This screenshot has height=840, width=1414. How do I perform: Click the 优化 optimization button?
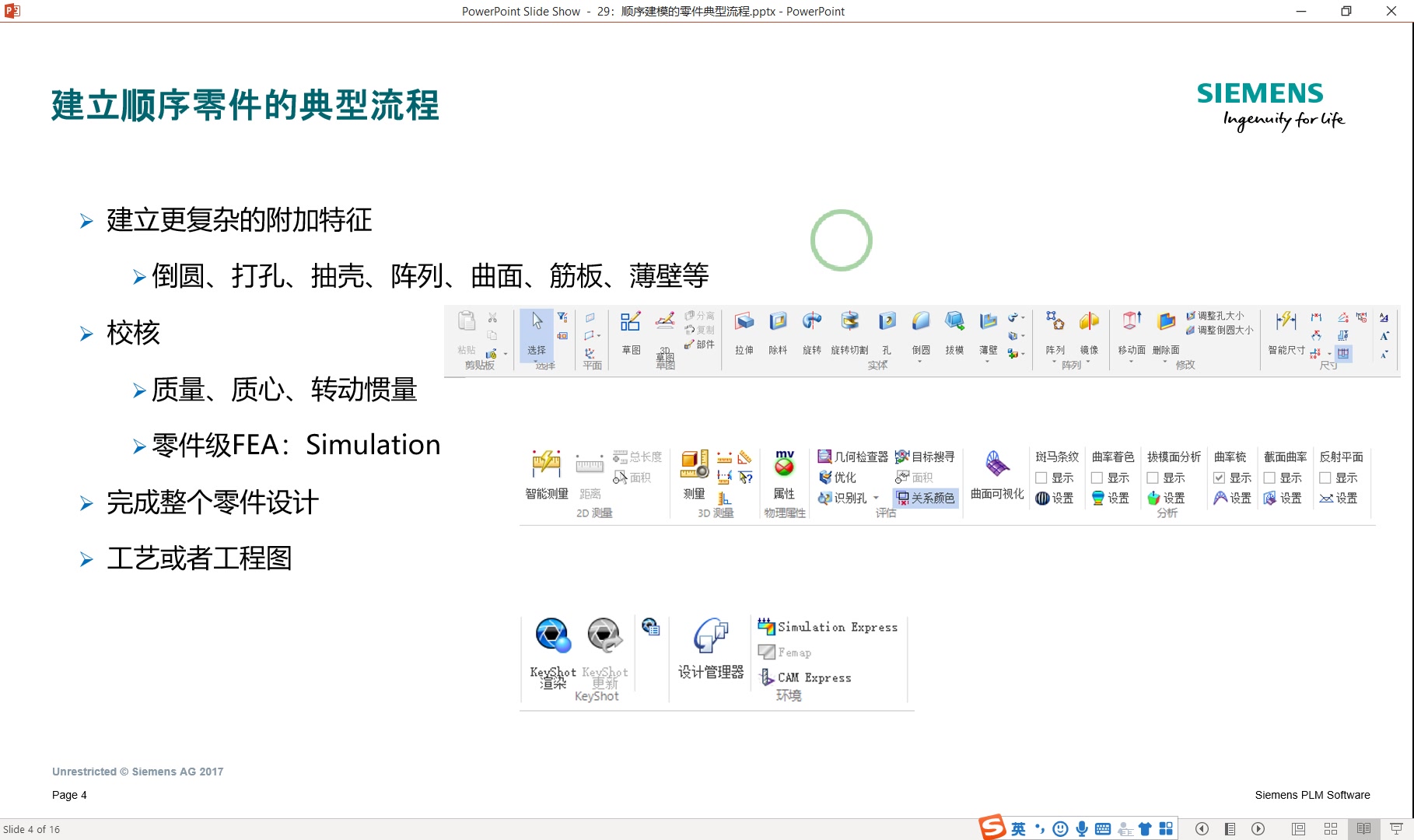837,478
